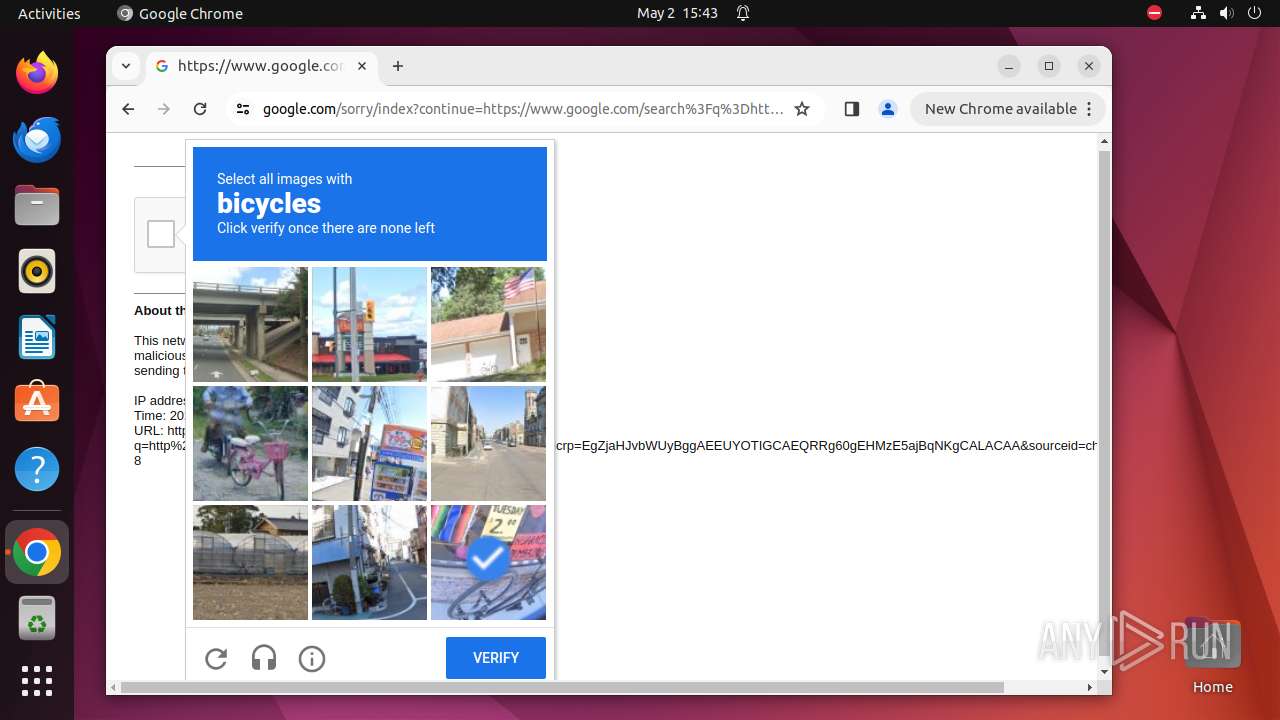This screenshot has width=1280, height=720.
Task: Select the house with American flag tile
Action: click(488, 324)
